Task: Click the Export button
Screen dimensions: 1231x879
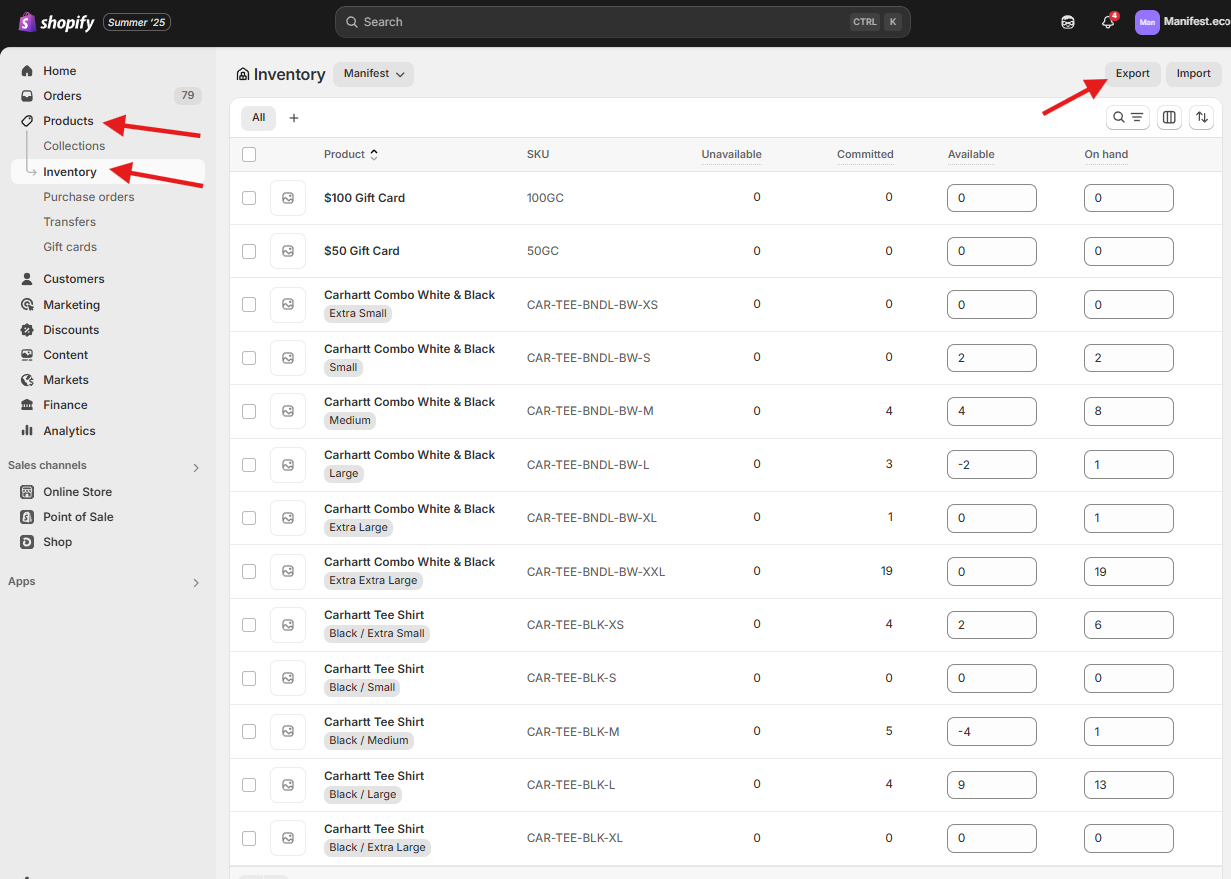Action: coord(1133,74)
